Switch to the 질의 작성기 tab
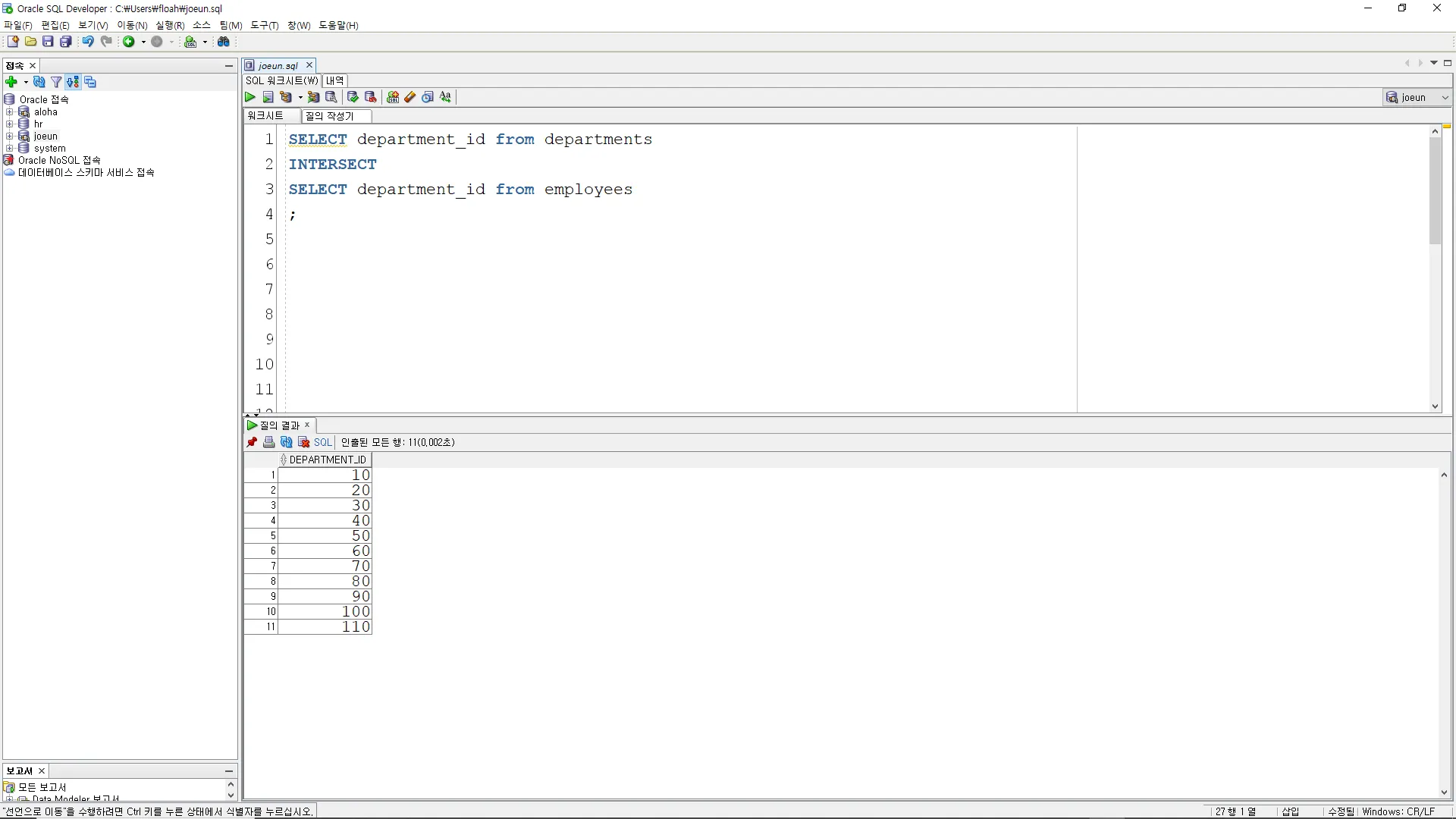Screen dimensions: 1456x819 [x=330, y=116]
